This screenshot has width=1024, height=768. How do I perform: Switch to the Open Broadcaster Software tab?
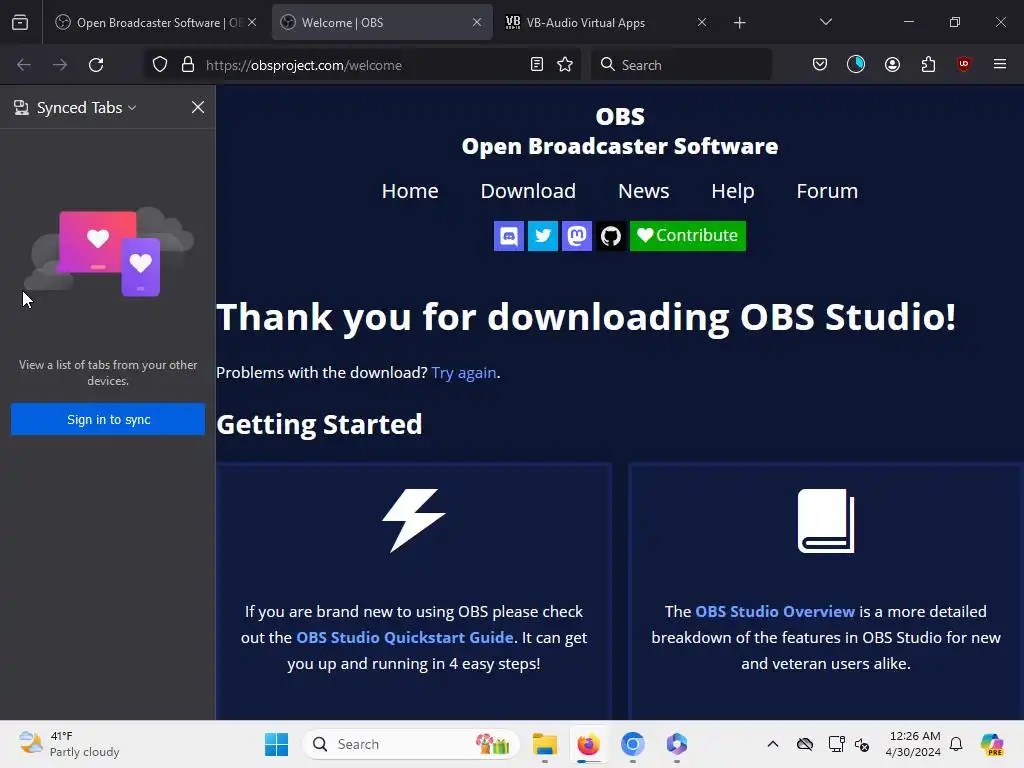(x=155, y=22)
